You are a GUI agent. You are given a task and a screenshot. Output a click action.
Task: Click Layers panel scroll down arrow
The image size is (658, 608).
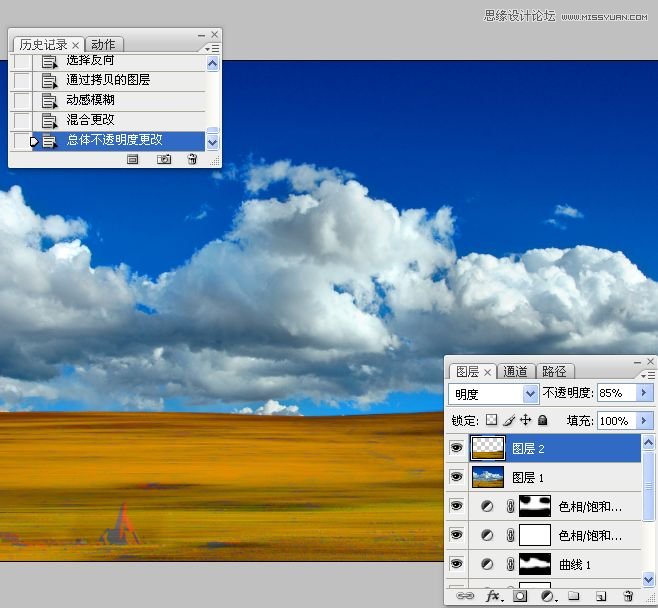tap(648, 580)
